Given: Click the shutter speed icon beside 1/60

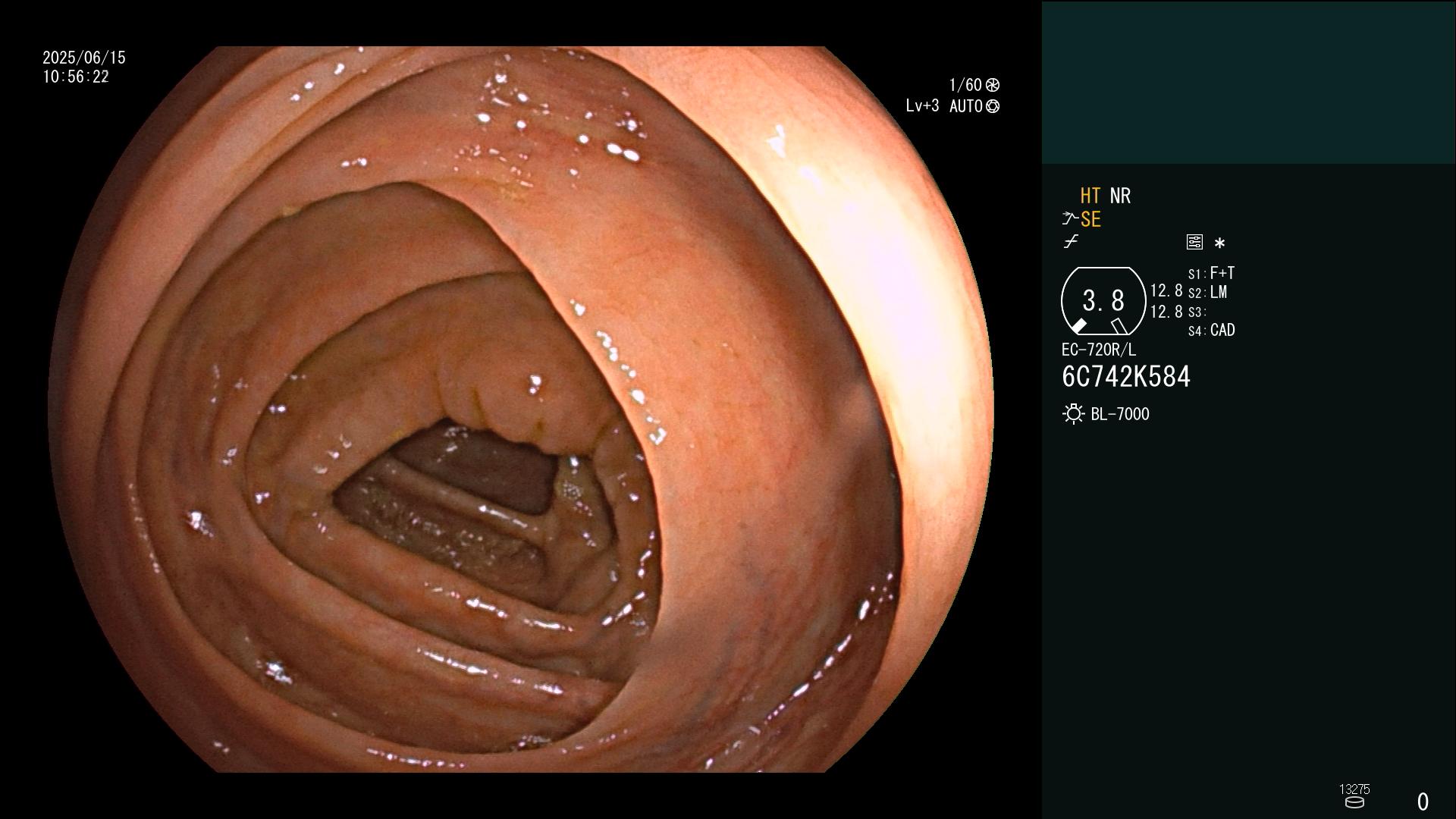Looking at the screenshot, I should tap(993, 85).
